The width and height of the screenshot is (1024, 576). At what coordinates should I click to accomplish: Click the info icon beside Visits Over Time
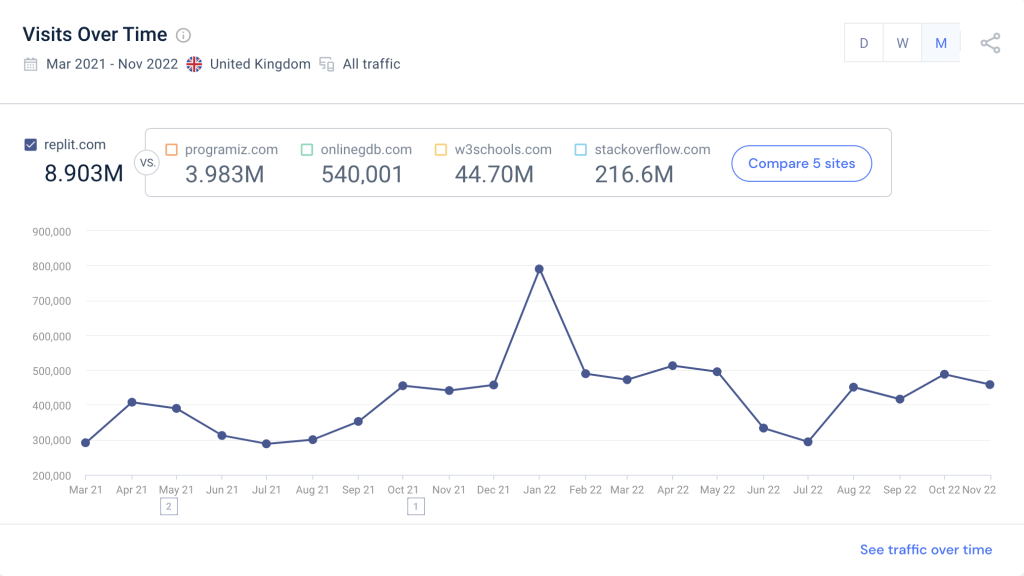pyautogui.click(x=183, y=35)
